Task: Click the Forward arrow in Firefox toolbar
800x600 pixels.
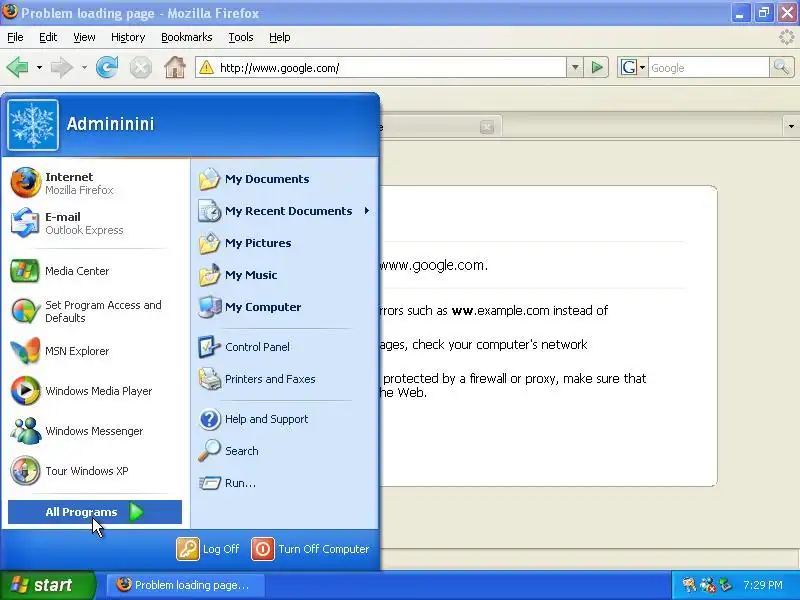Action: 62,67
